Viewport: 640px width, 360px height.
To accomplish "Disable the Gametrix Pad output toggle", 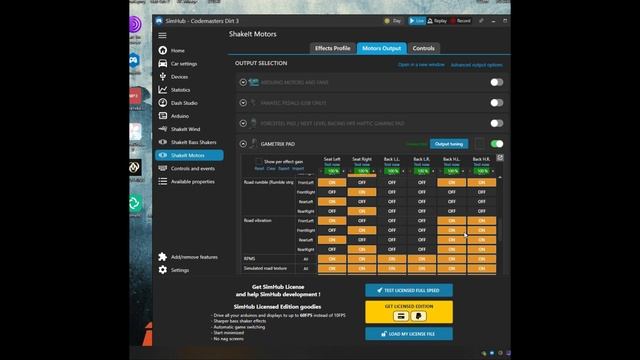I will [x=497, y=144].
